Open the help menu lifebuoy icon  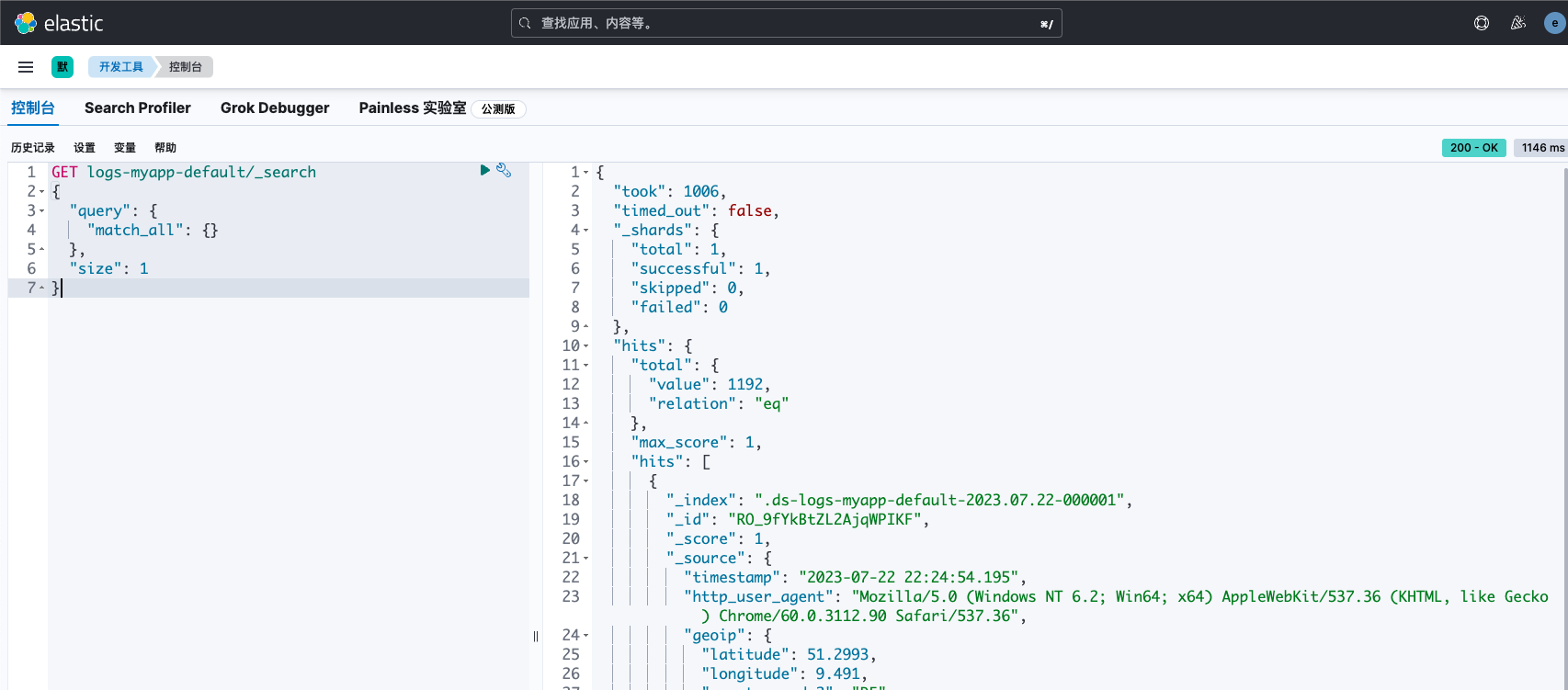click(1482, 23)
